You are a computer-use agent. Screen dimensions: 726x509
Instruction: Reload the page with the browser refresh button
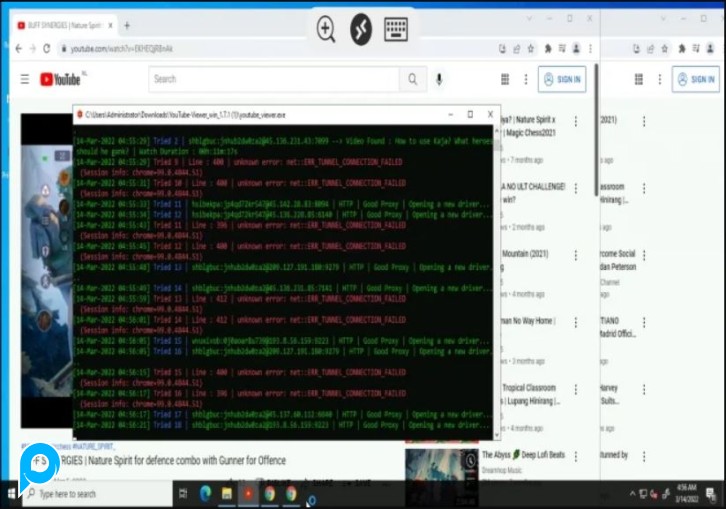pos(47,48)
